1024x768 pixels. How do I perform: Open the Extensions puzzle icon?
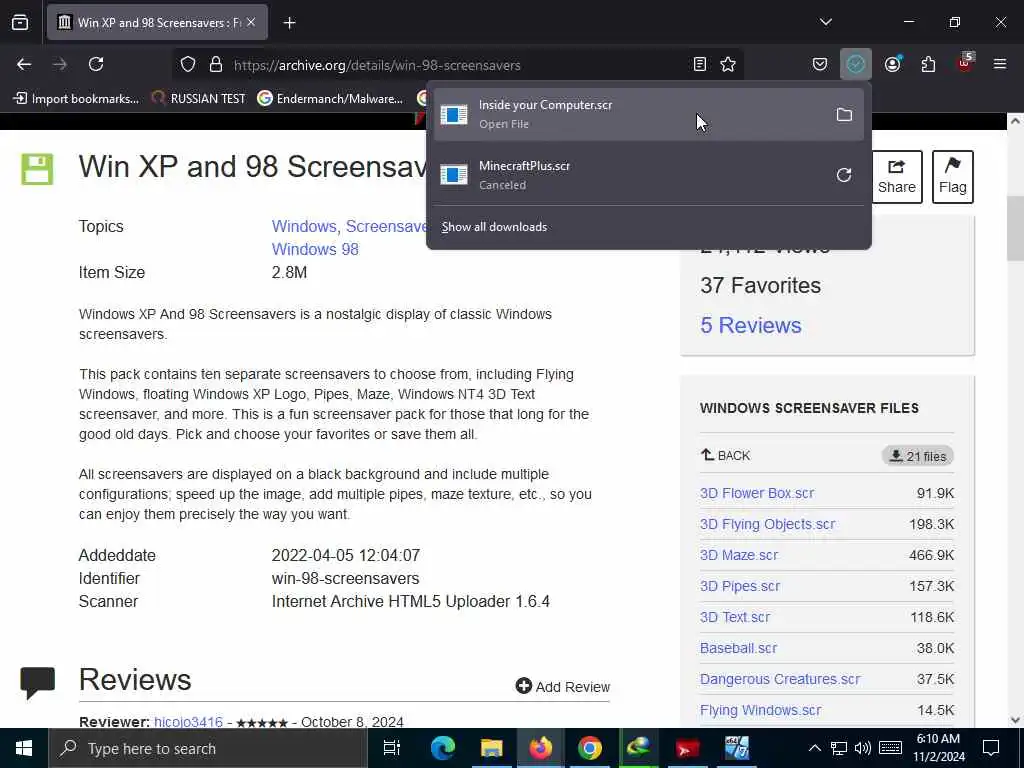coord(928,64)
